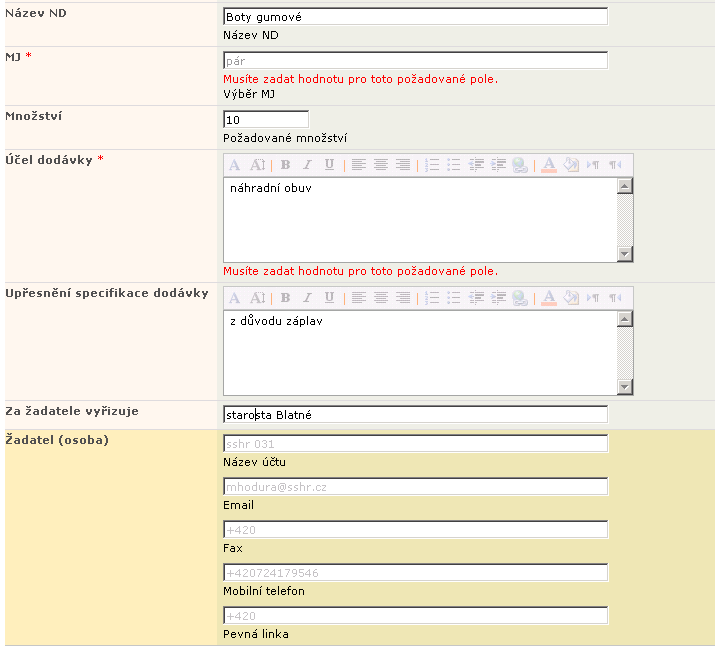Click the Název ND field with Boty gumové

point(416,17)
